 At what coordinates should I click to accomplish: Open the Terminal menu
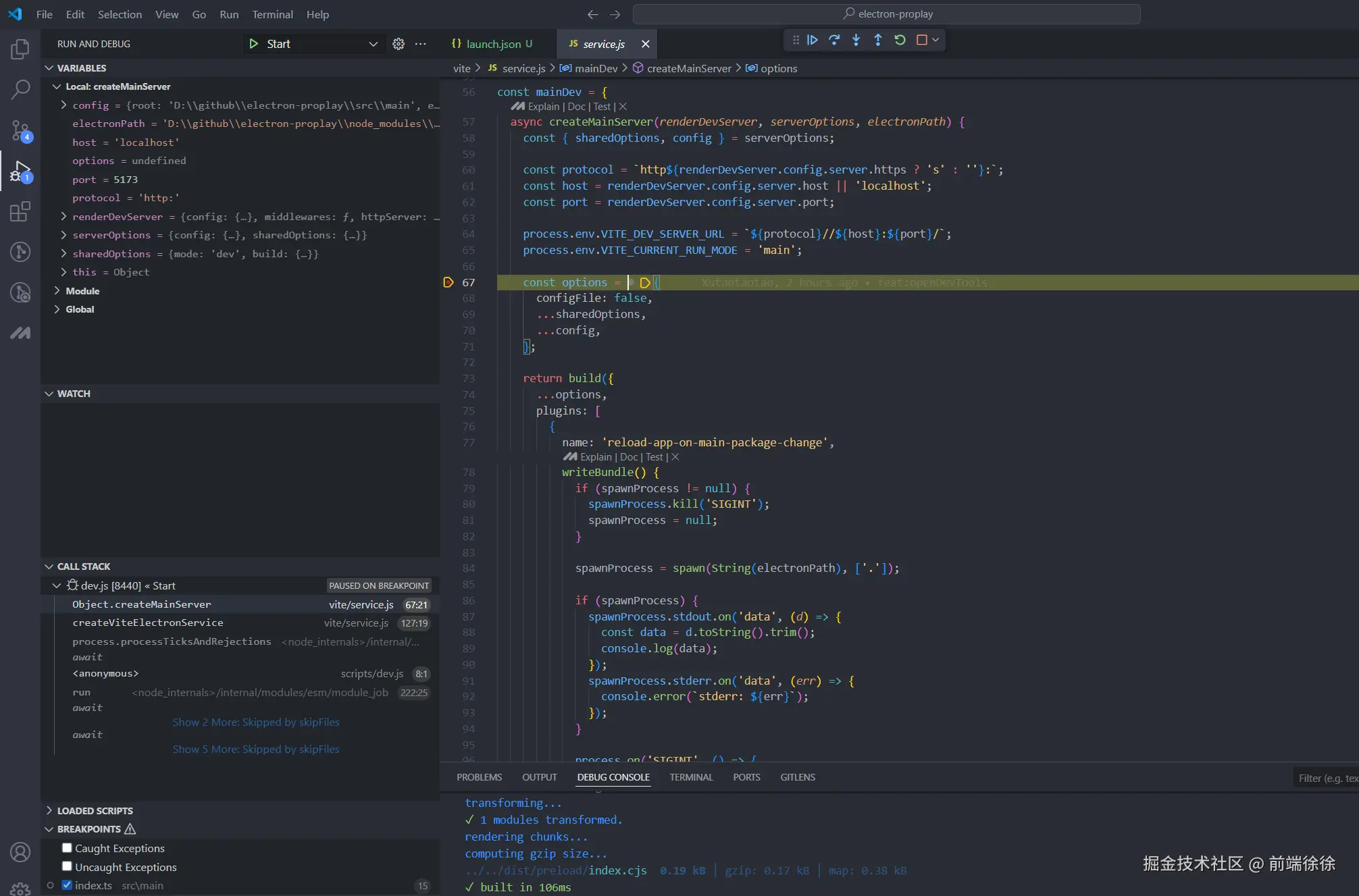(272, 14)
